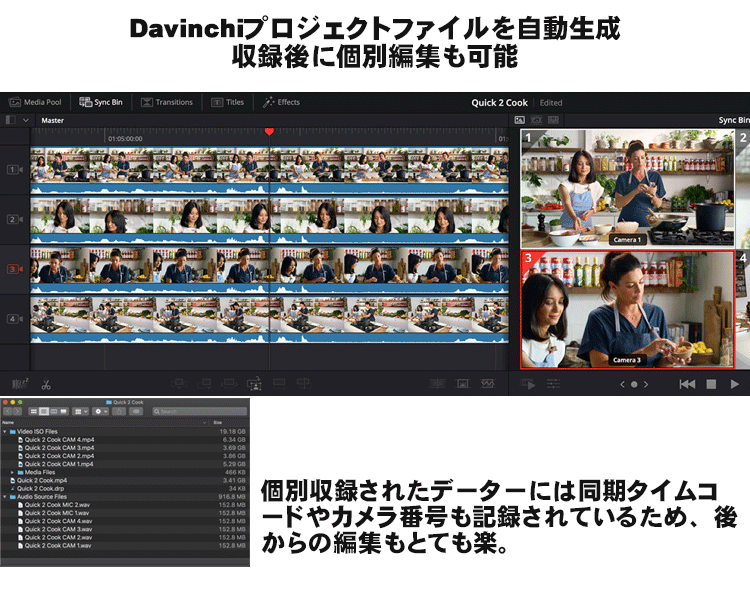Click the red playhead marker on the ruler
This screenshot has height=595, width=750.
269,131
